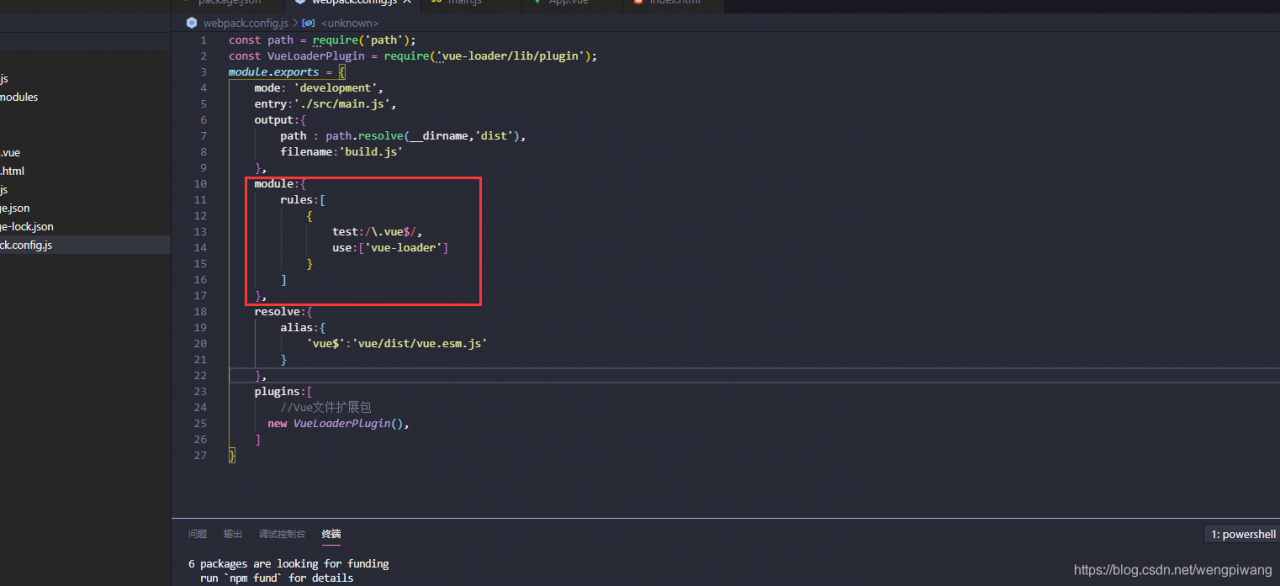Open the .vue file in explorer
Viewport: 1280px width, 586px height.
(x=10, y=153)
